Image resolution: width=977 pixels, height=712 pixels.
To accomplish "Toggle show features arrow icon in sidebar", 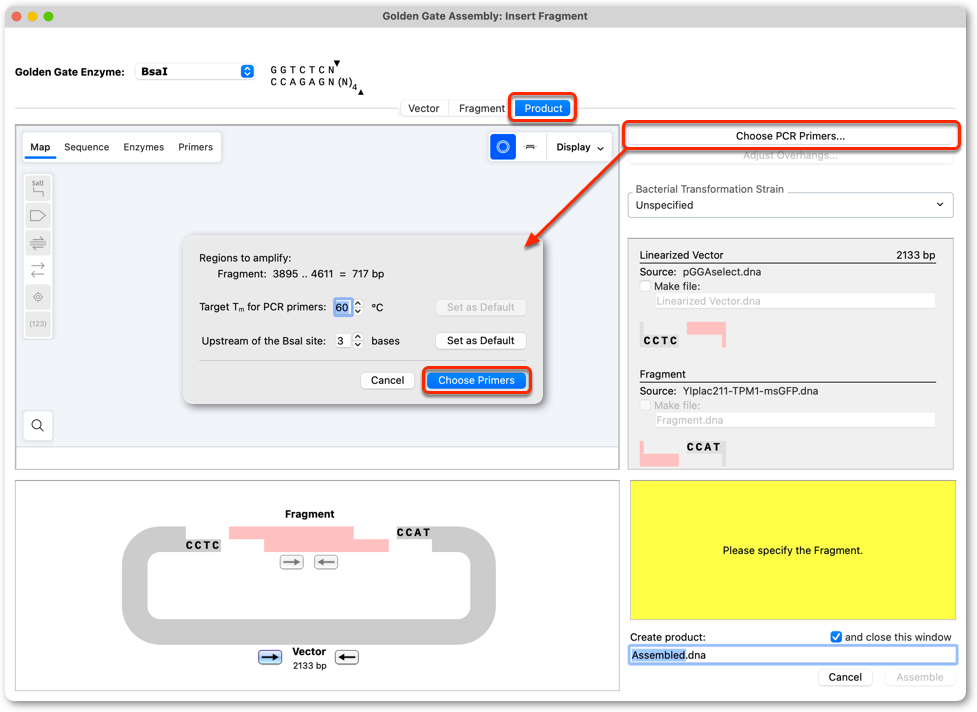I will (x=38, y=216).
